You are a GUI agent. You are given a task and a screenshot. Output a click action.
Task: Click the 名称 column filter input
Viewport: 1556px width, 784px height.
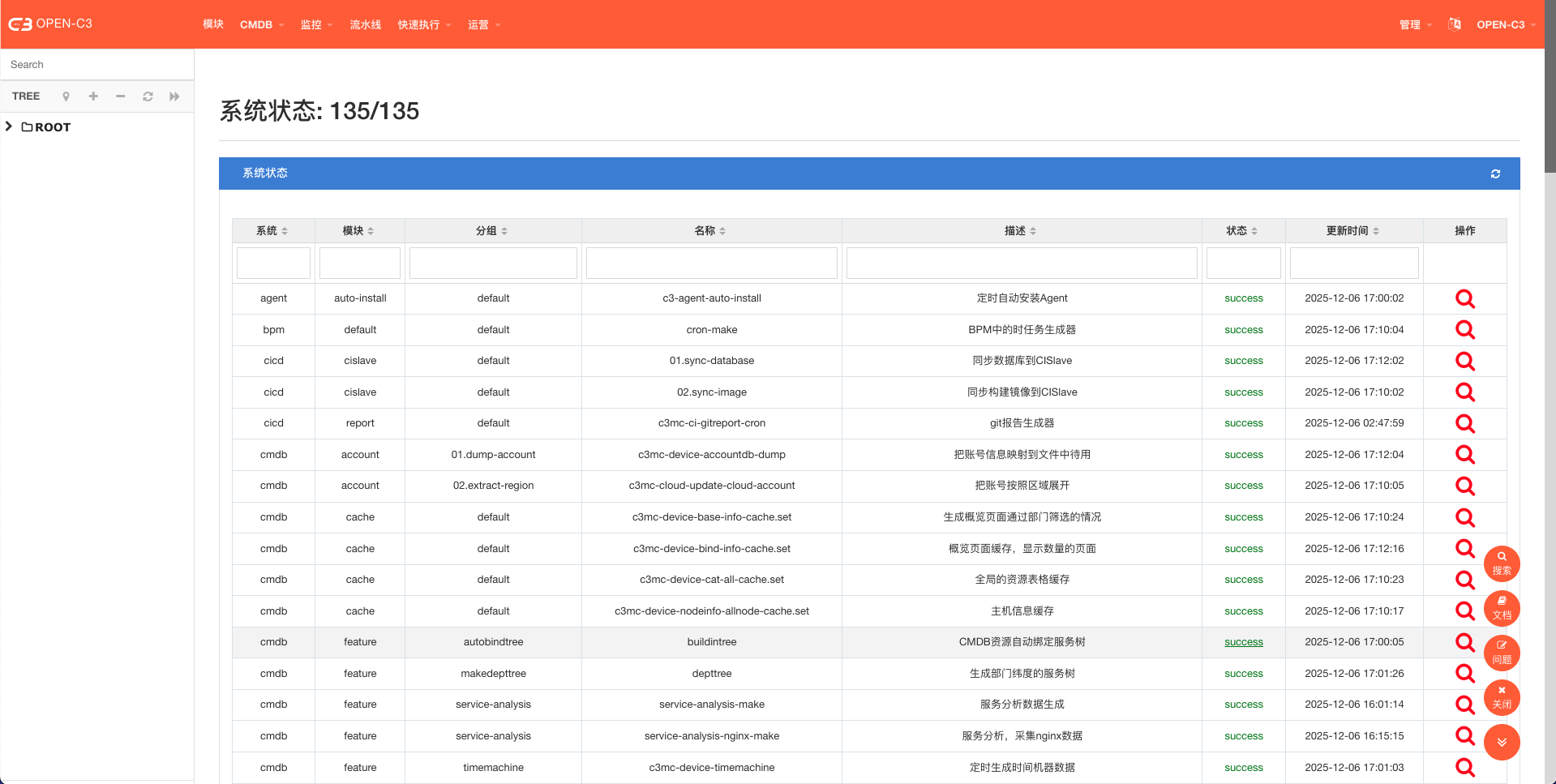point(711,263)
